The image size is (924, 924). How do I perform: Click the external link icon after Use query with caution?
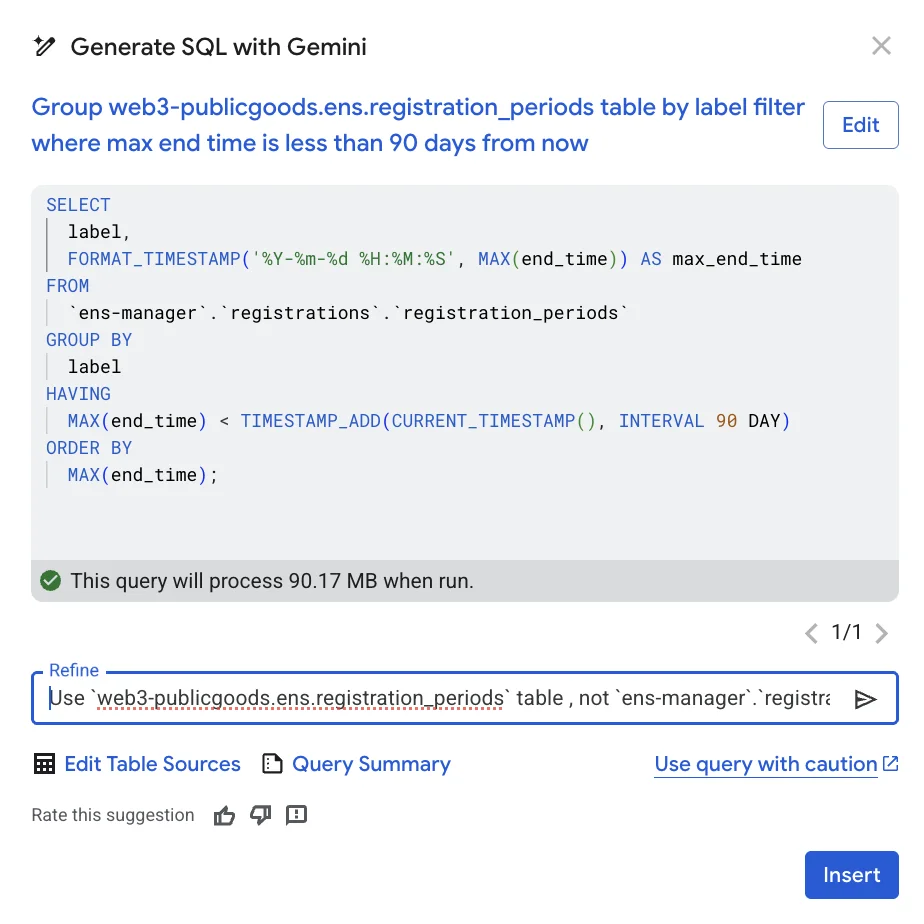tap(890, 763)
